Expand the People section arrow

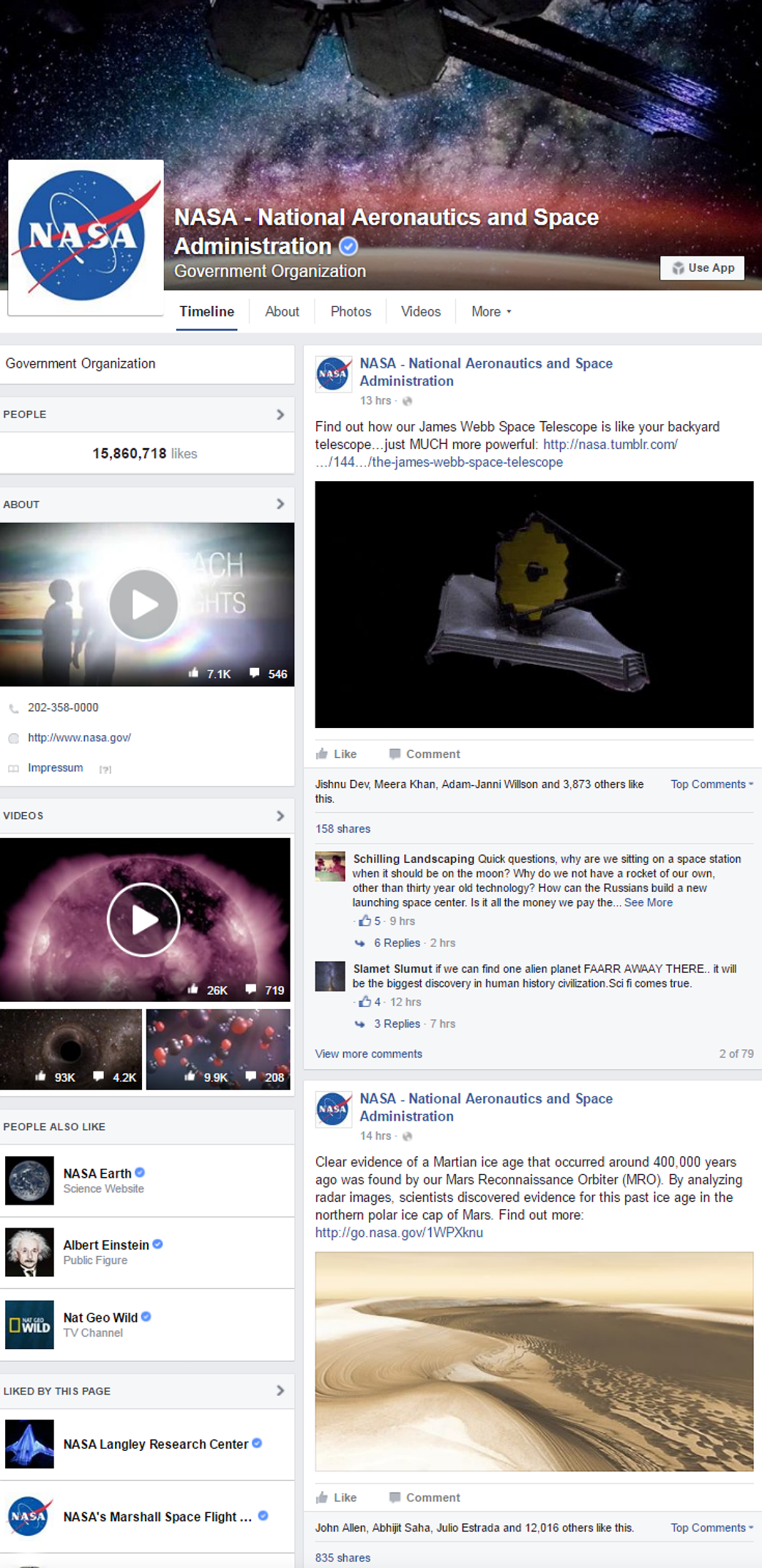(x=280, y=415)
